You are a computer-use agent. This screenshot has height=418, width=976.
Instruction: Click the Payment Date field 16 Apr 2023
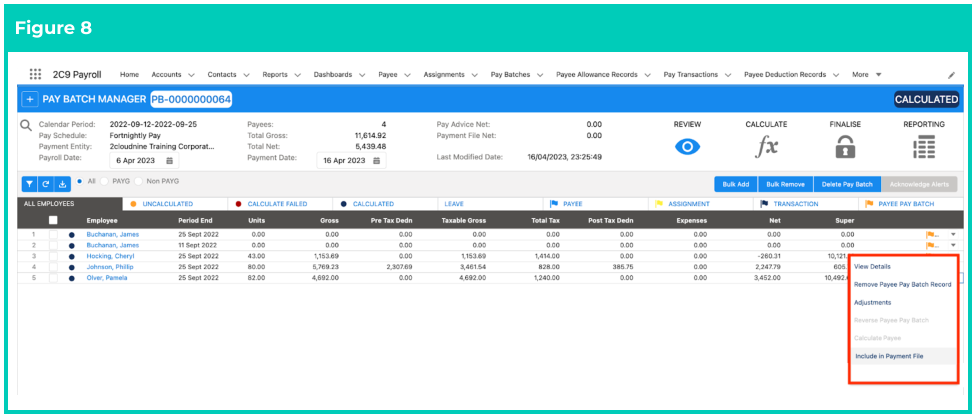(351, 160)
